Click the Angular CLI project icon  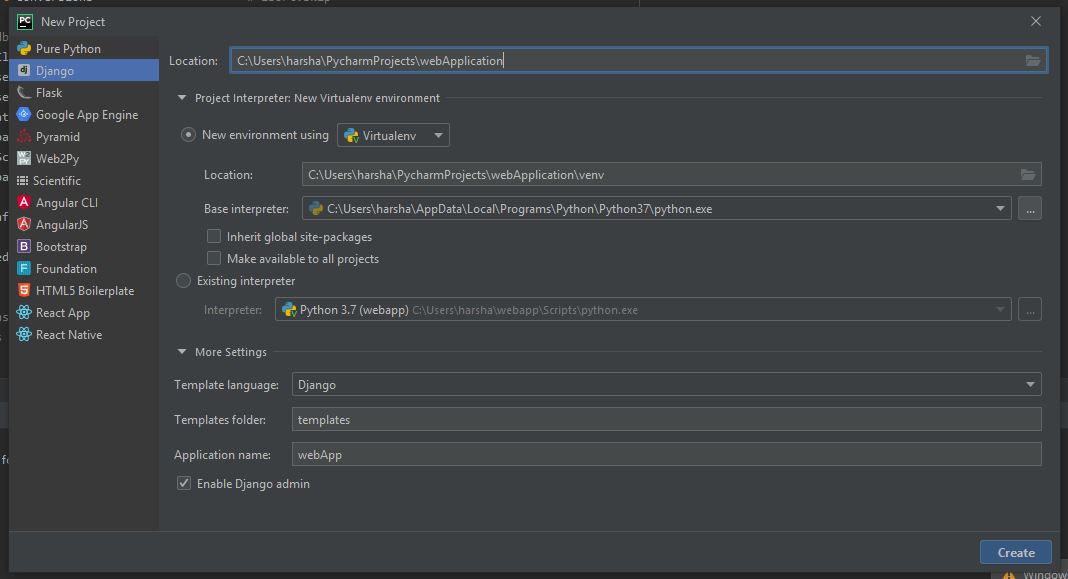pos(22,202)
